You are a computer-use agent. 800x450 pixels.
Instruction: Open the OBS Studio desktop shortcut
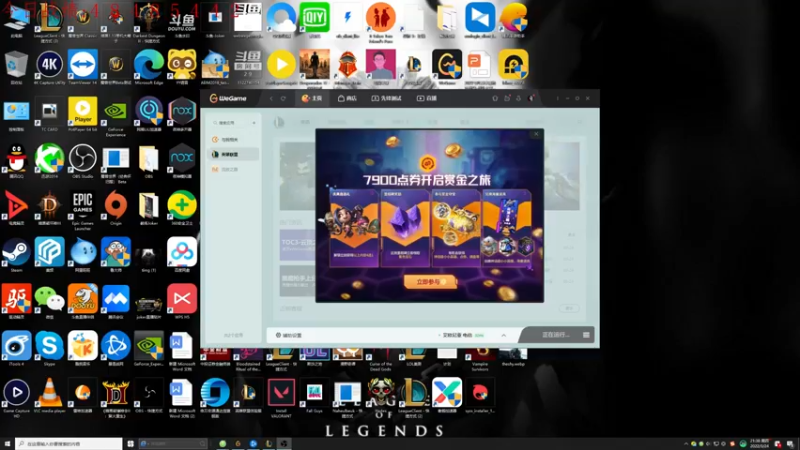pyautogui.click(x=83, y=161)
